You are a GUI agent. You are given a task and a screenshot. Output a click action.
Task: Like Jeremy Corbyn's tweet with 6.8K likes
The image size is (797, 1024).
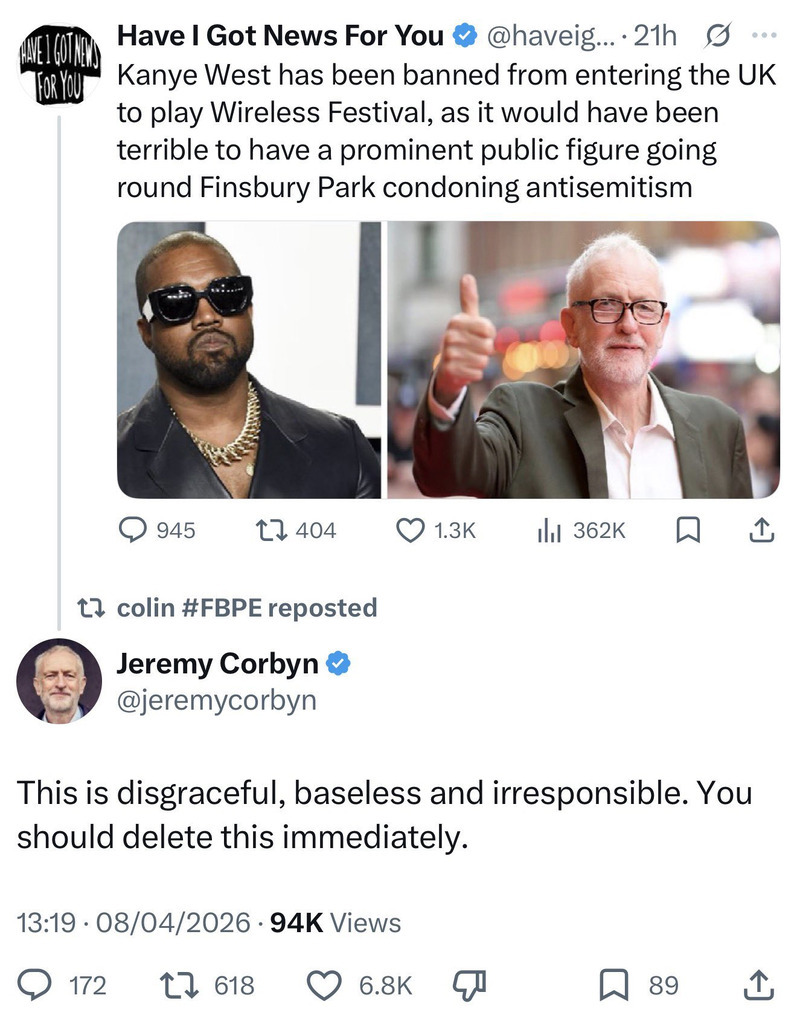[324, 985]
